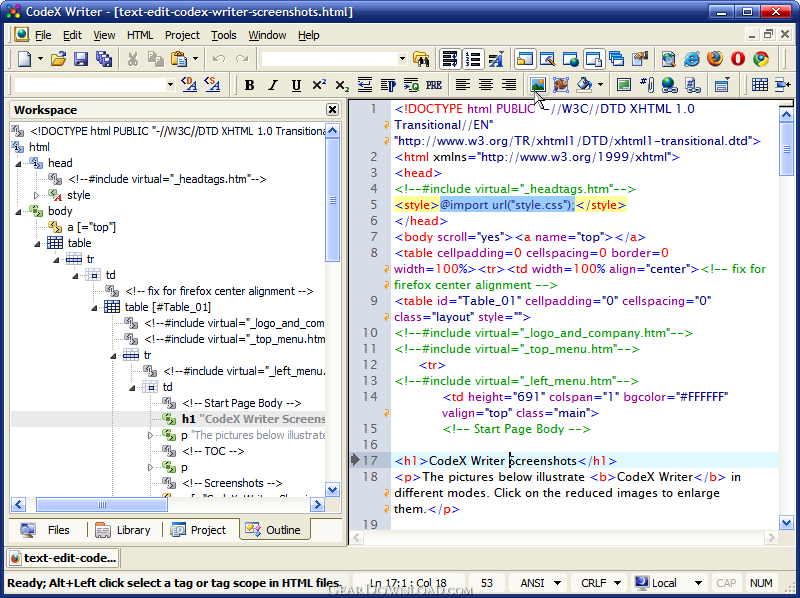The height and width of the screenshot is (598, 800).
Task: Expand the style node in outline tree
Action: pos(37,195)
